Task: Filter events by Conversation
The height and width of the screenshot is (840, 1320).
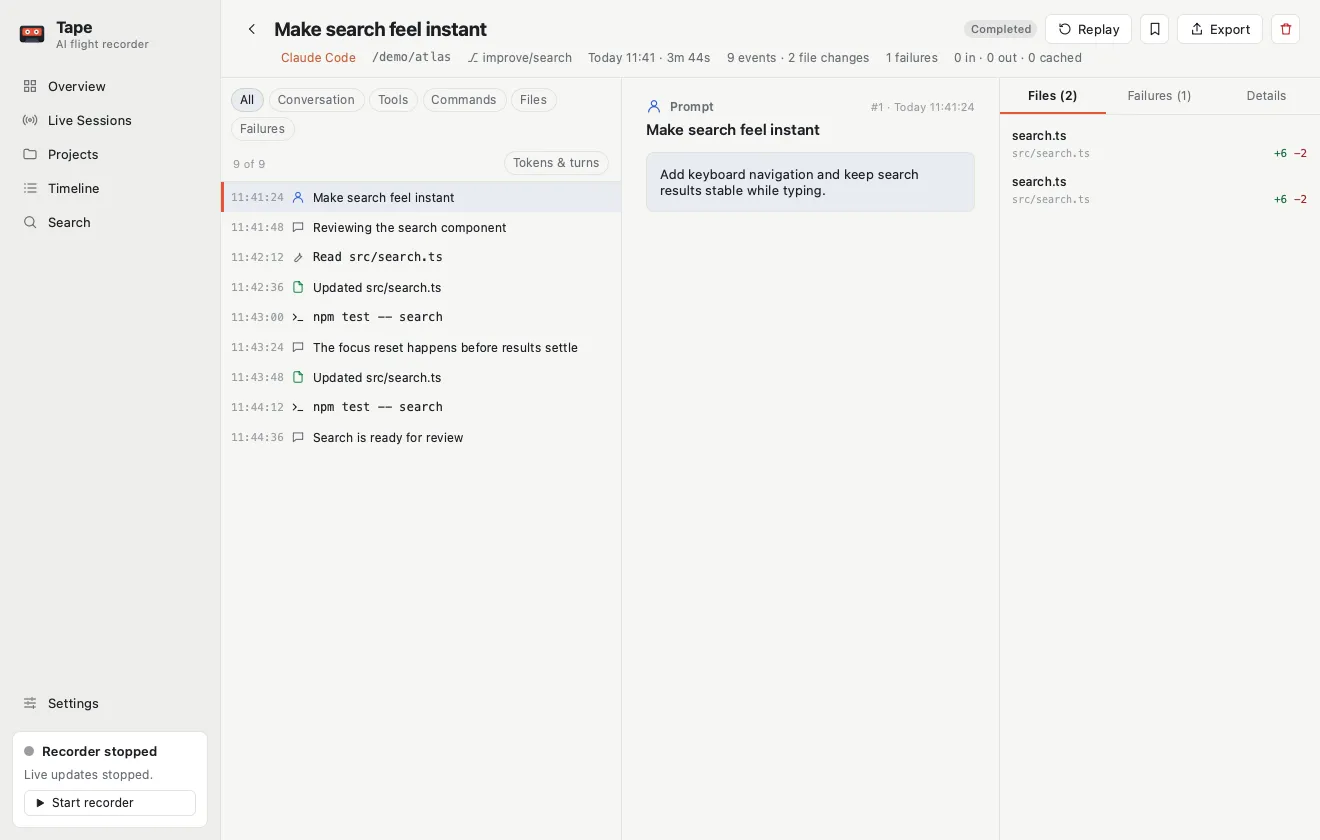Action: click(316, 100)
